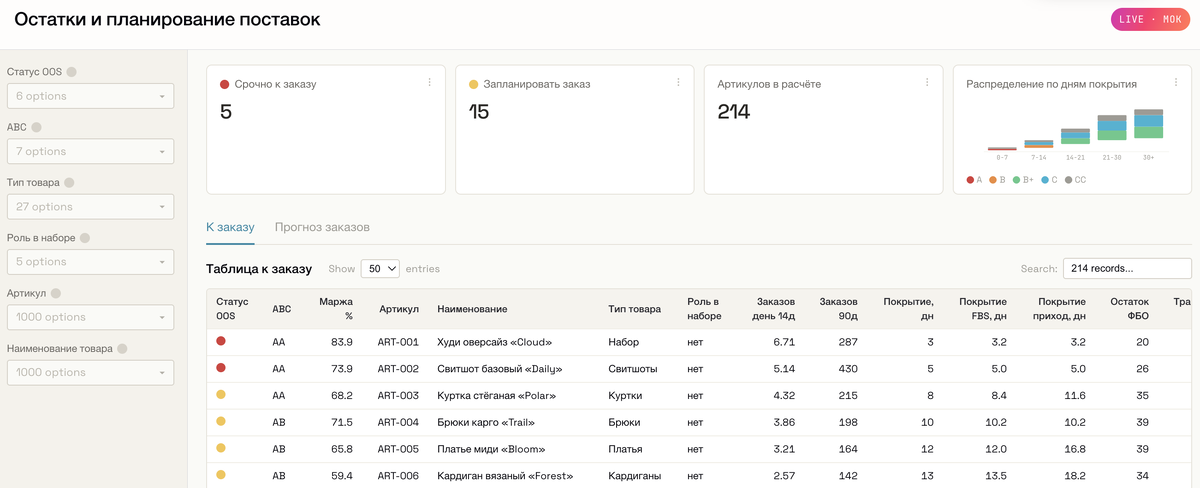
Task: Focus the table Search input field
Action: 1127,268
